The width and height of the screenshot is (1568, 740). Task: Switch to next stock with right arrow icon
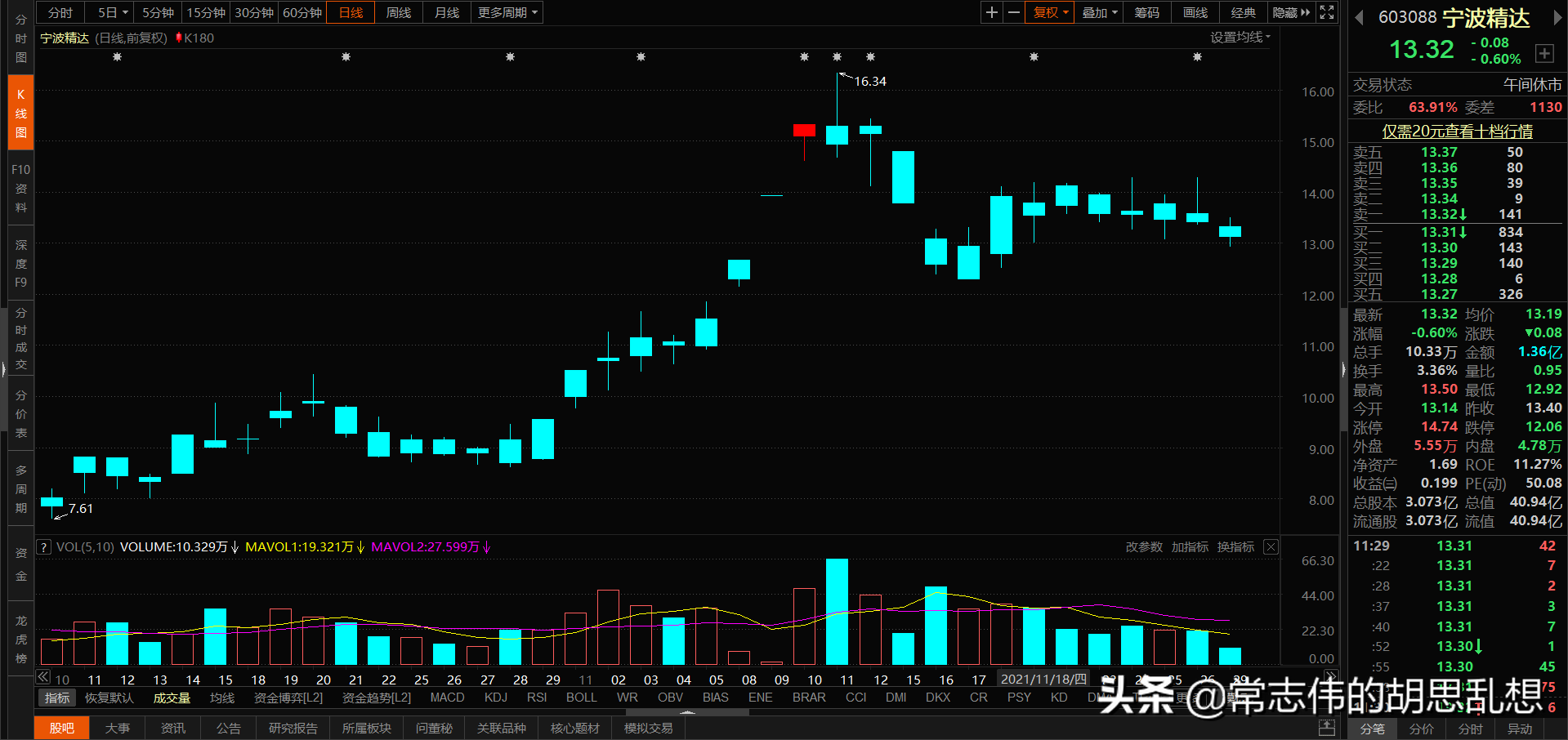pyautogui.click(x=1559, y=16)
